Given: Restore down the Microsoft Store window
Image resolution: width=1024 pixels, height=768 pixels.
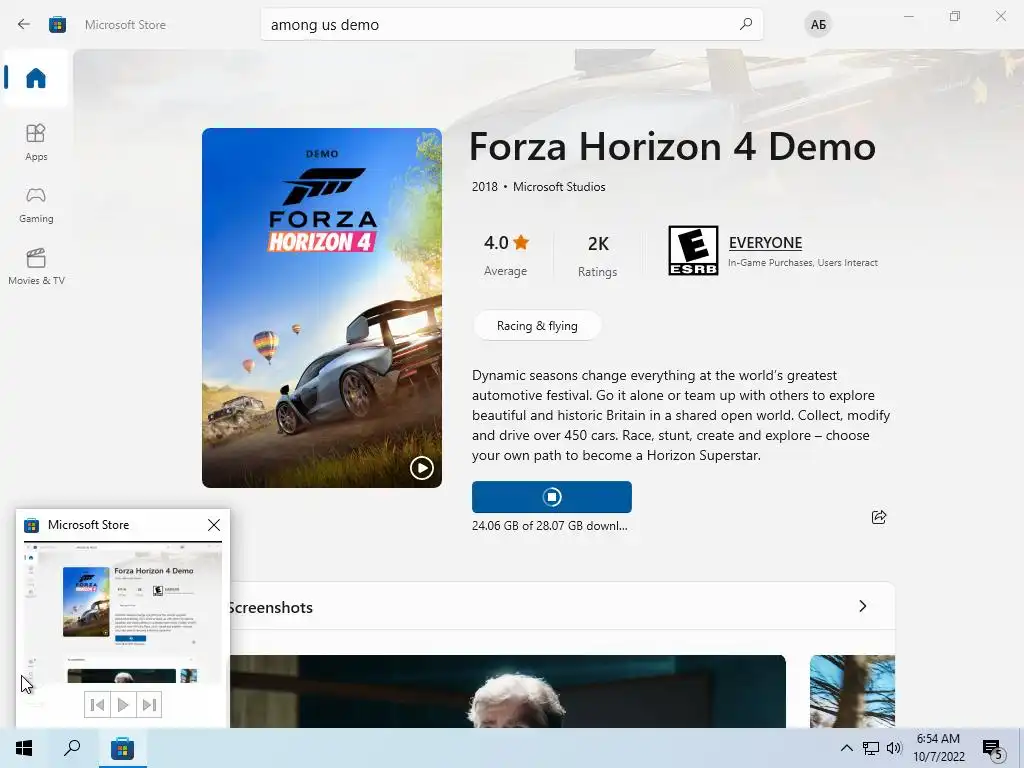Looking at the screenshot, I should tap(955, 16).
